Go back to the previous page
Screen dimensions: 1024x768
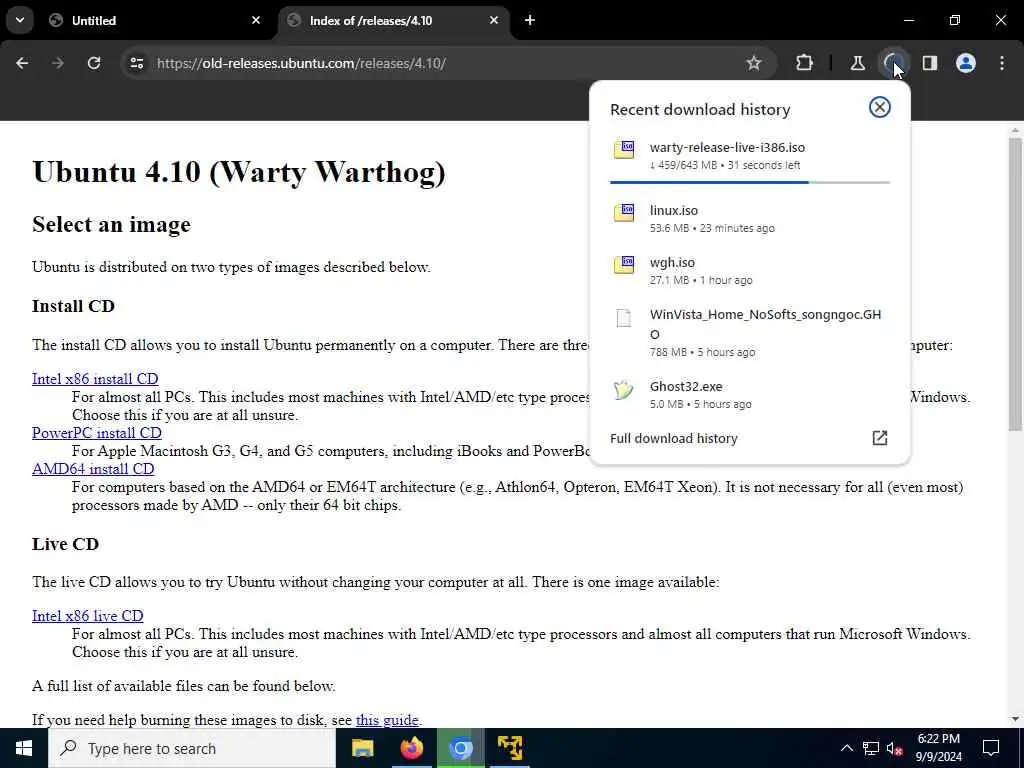pyautogui.click(x=22, y=63)
